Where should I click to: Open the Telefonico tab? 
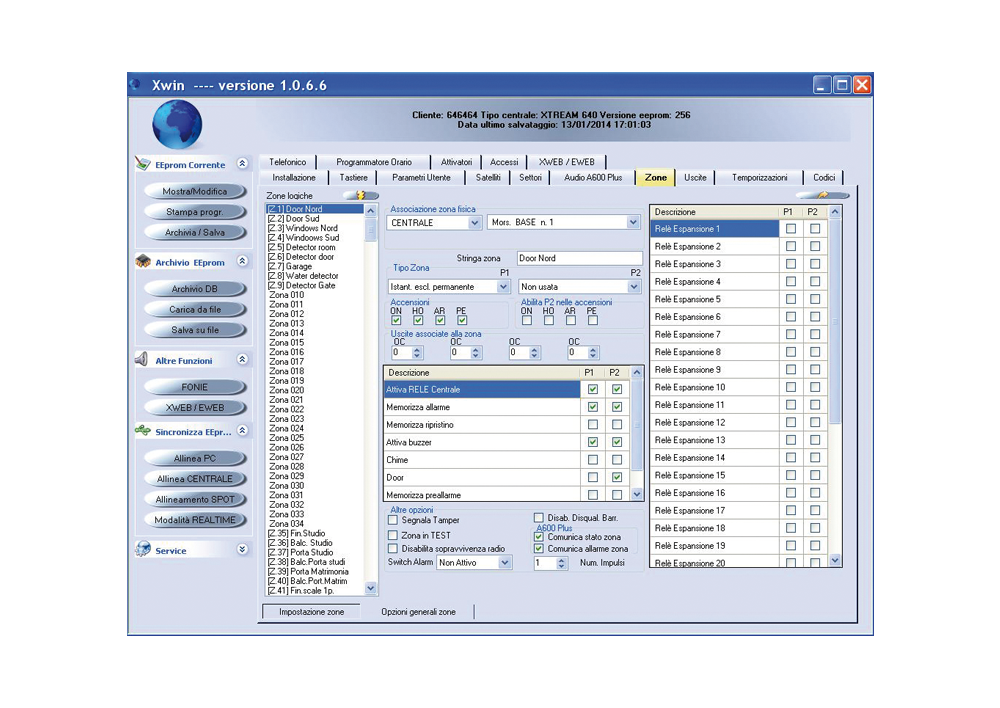click(288, 162)
